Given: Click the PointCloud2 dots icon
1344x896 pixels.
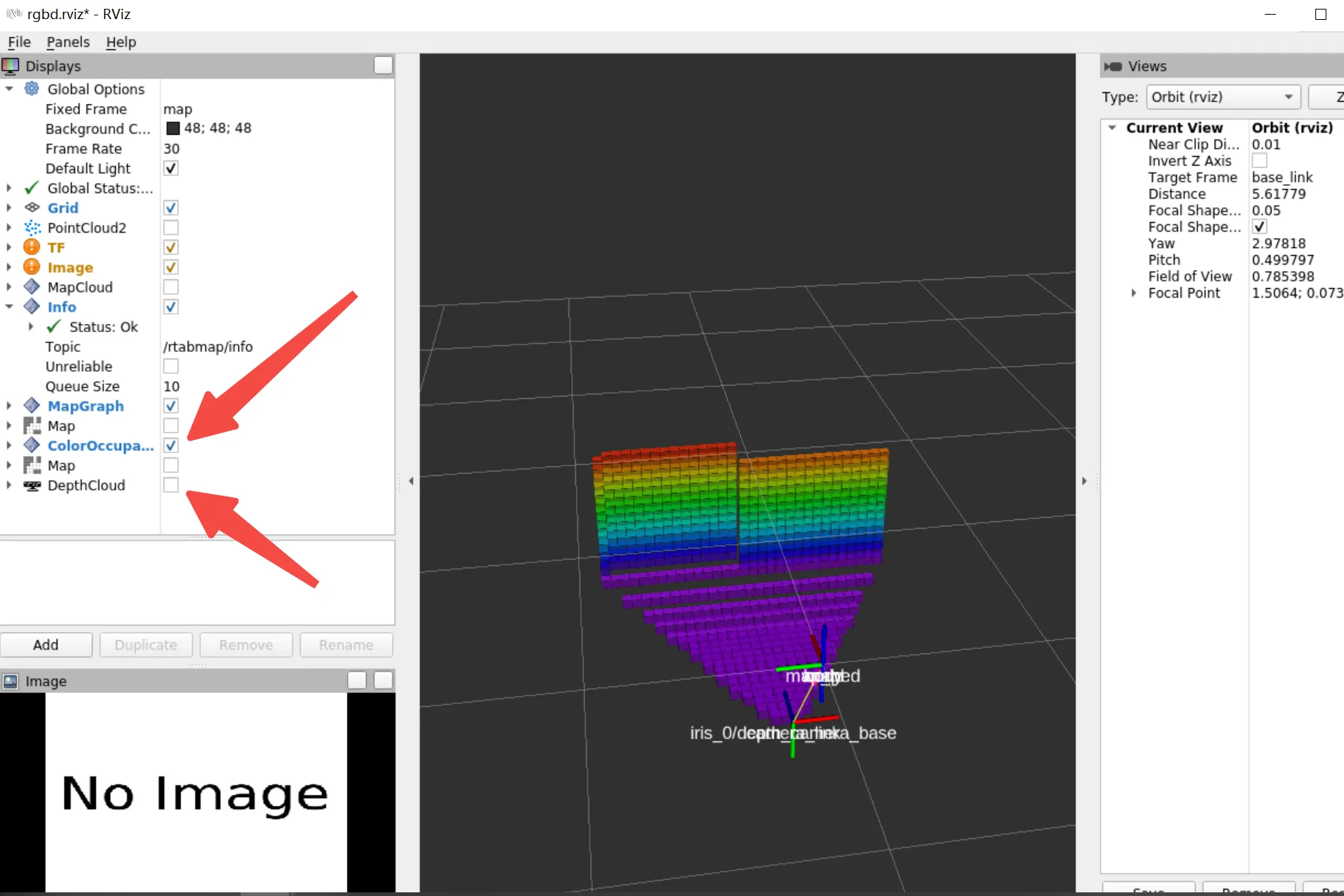Looking at the screenshot, I should [x=32, y=227].
